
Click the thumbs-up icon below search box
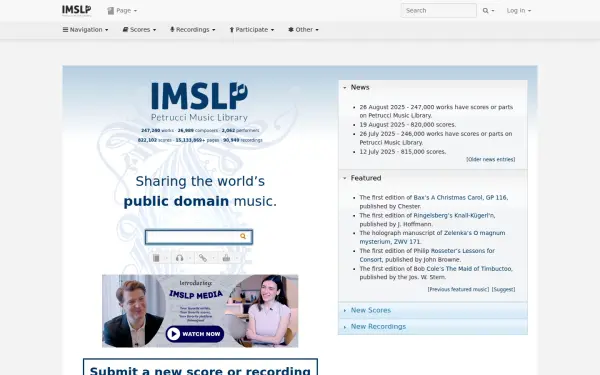click(226, 258)
